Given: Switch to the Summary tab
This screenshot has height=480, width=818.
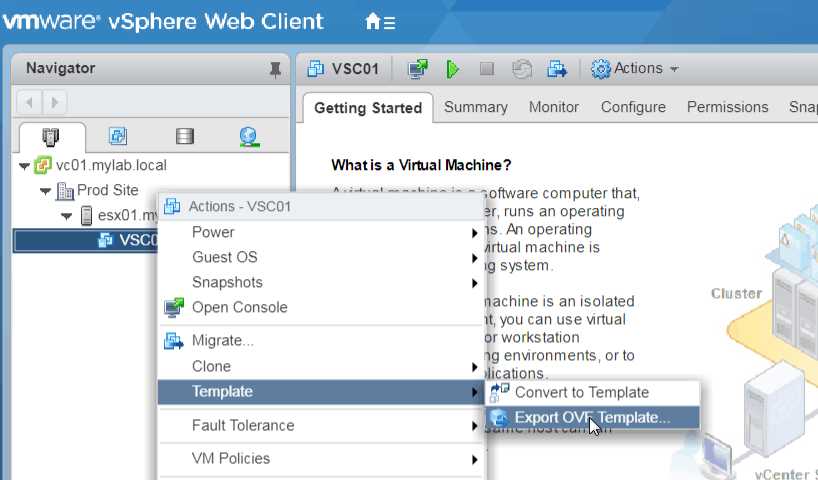Looking at the screenshot, I should 475,107.
